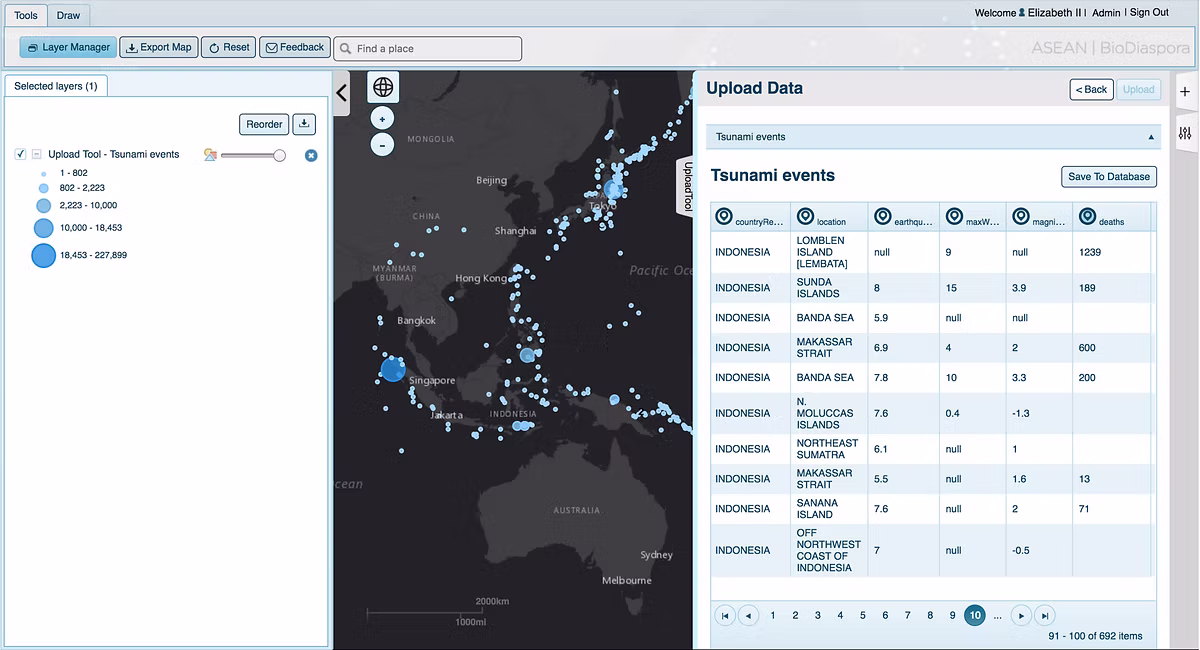Collapse the Tsunami events layer legend
This screenshot has height=650, width=1200.
point(37,154)
